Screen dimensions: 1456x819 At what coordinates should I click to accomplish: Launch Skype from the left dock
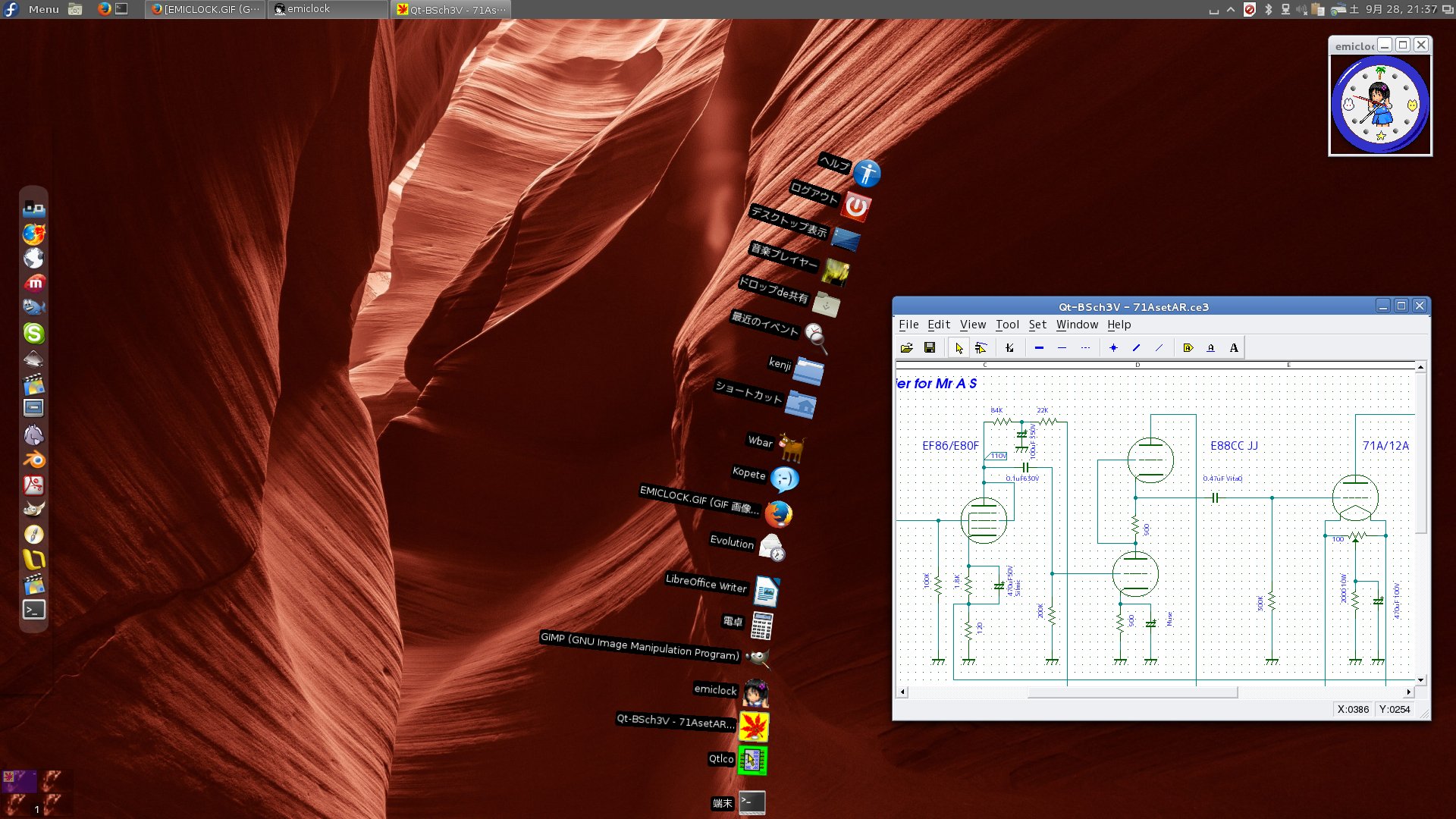point(33,334)
